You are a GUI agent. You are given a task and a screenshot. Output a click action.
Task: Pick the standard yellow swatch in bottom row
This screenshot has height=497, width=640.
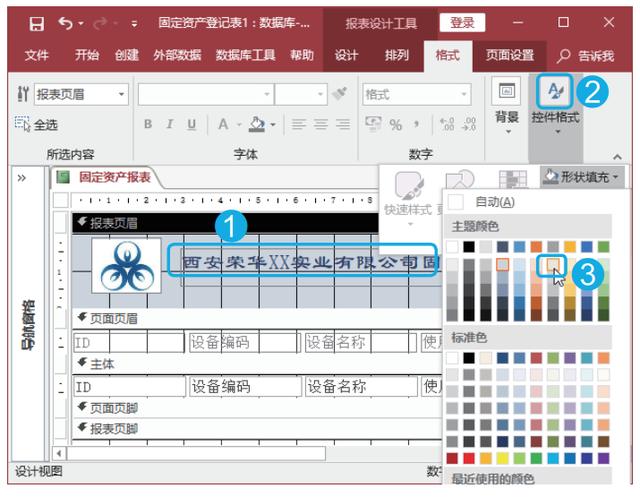[x=502, y=458]
